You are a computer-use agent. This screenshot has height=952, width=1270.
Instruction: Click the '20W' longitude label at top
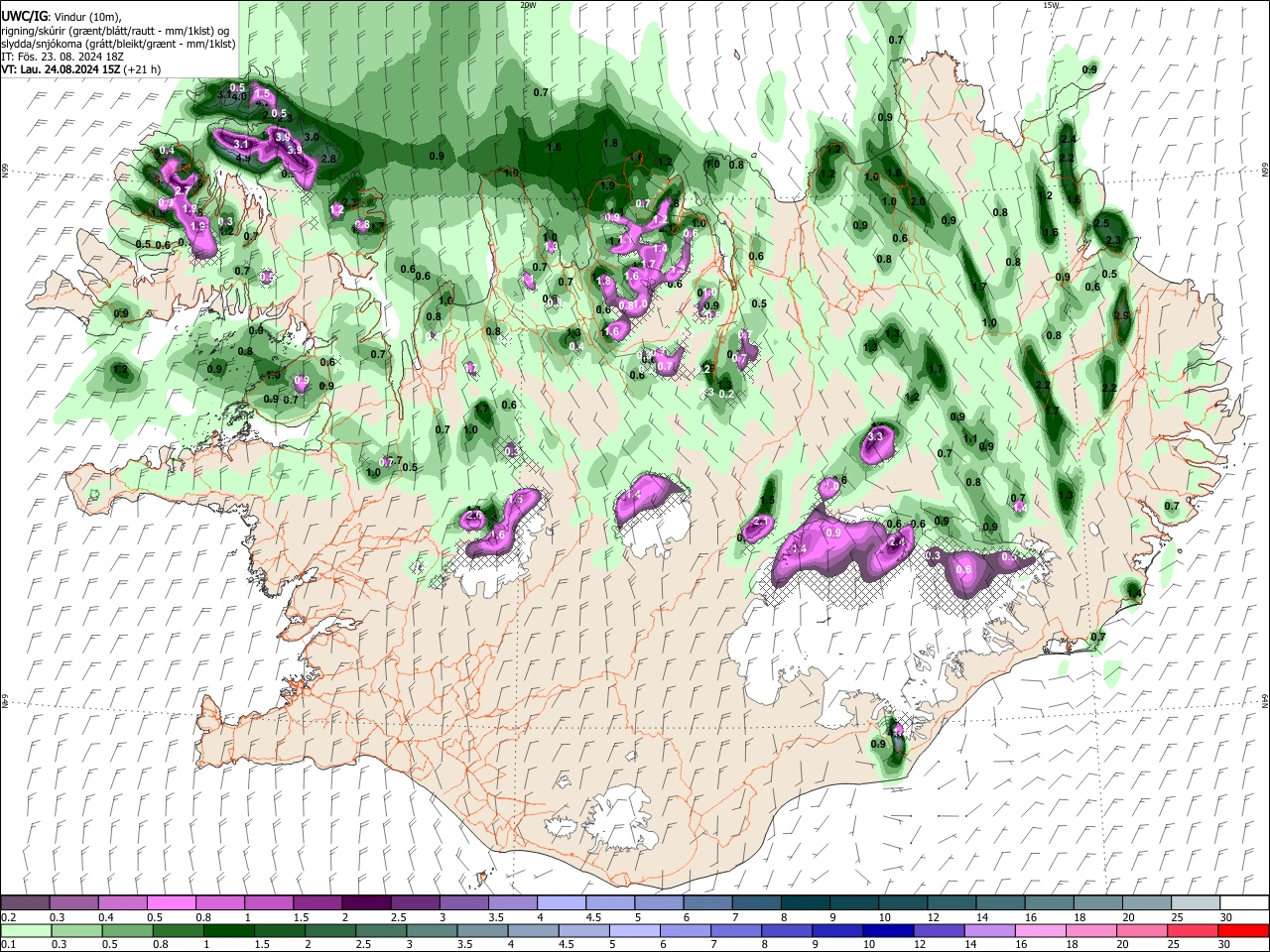tap(528, 5)
